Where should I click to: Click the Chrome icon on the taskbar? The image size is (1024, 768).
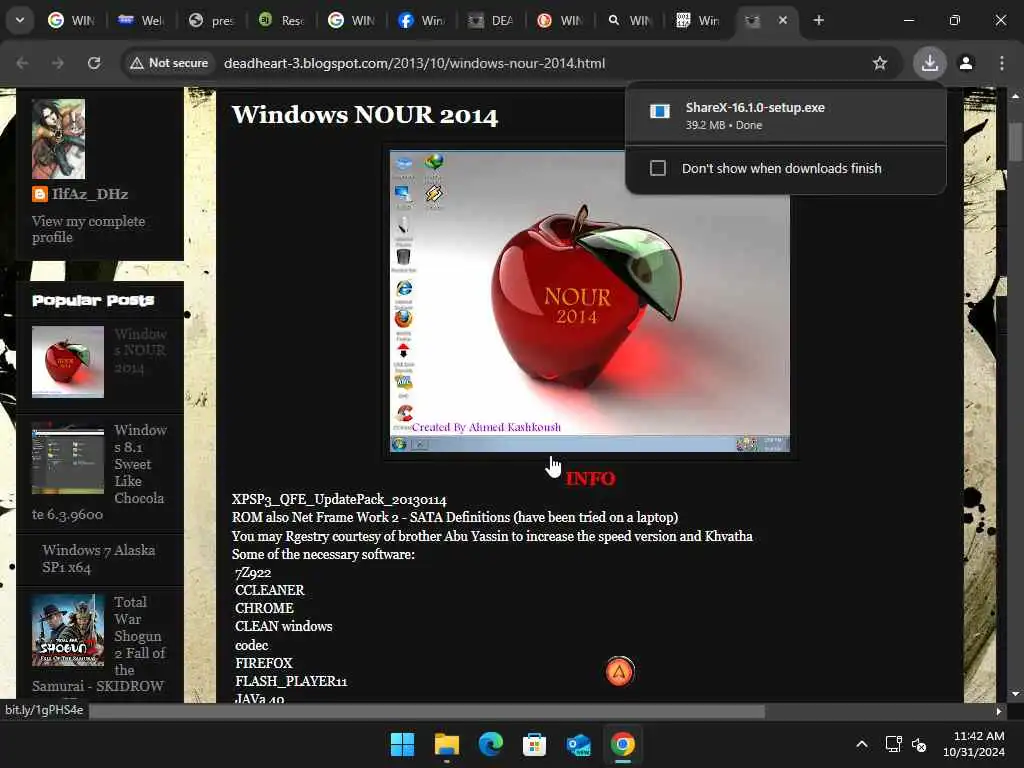(622, 744)
